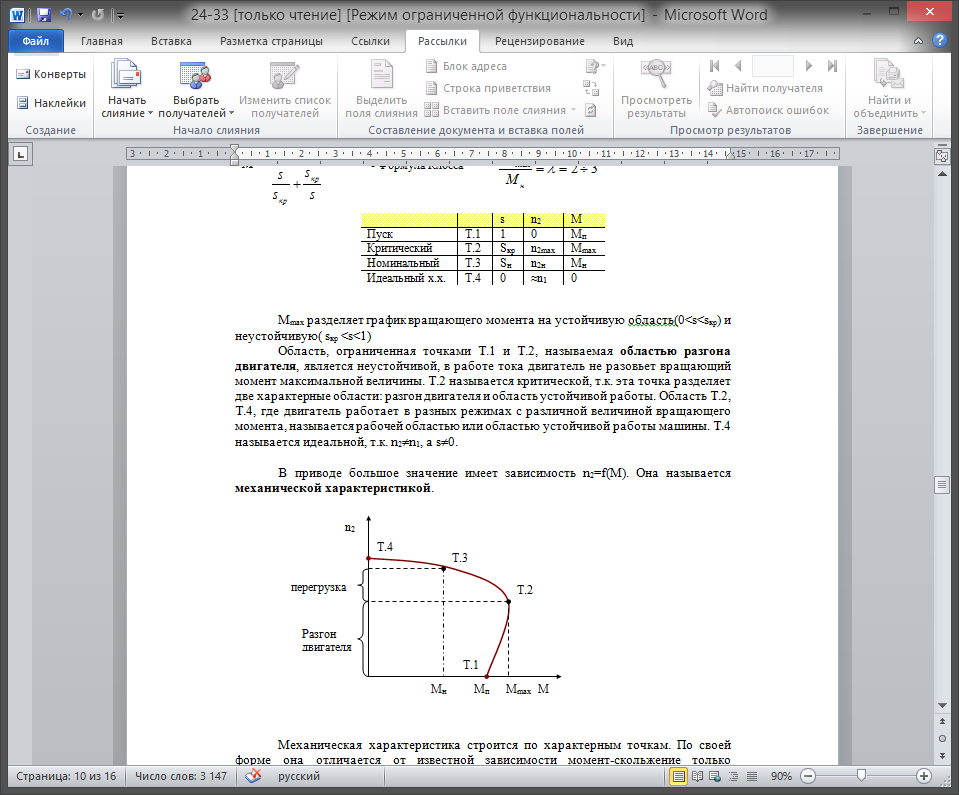
Task: Click the proofing errors icon in status bar
Action: click(x=253, y=776)
